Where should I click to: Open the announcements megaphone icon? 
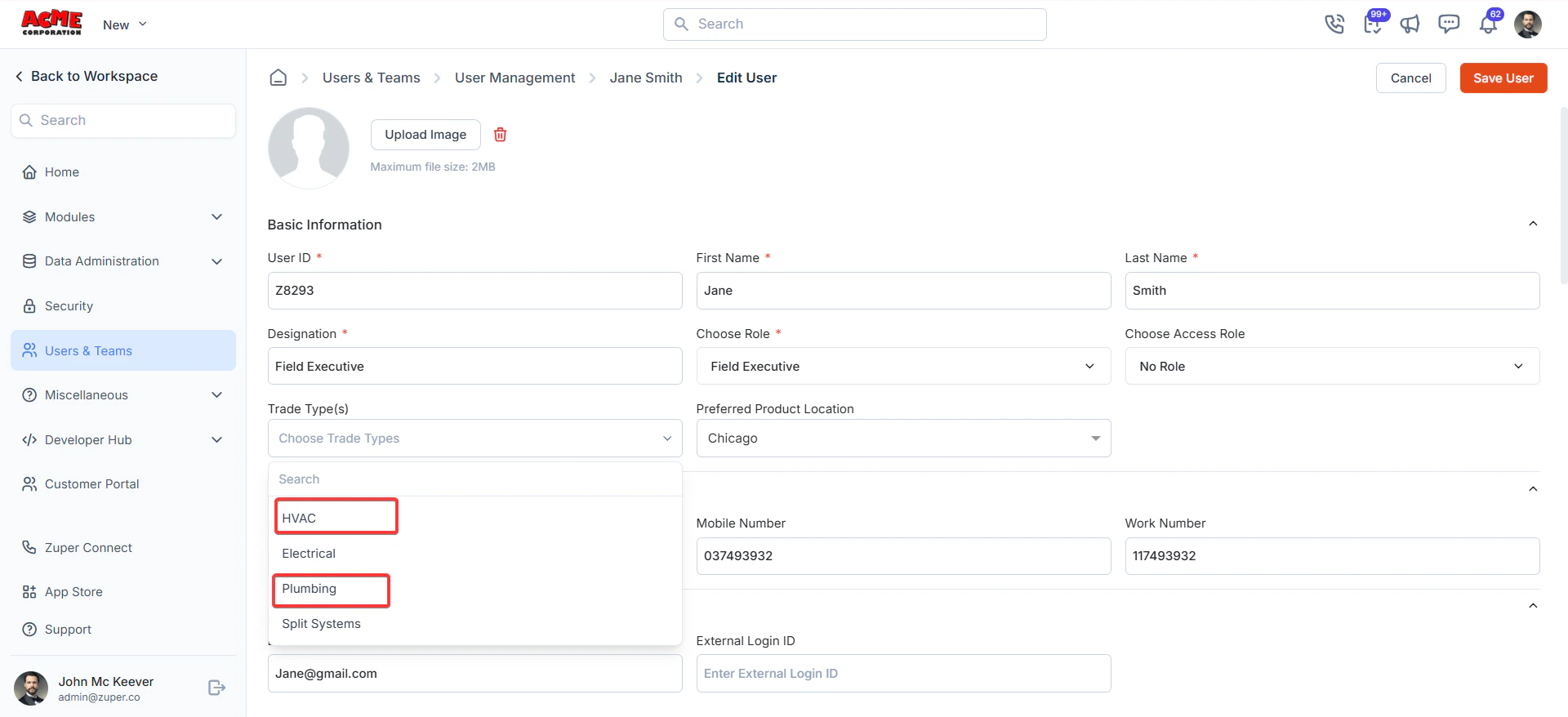click(x=1410, y=24)
